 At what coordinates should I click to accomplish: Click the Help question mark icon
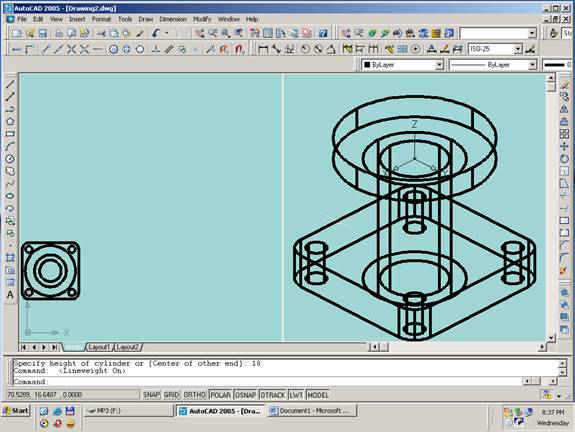click(x=323, y=33)
